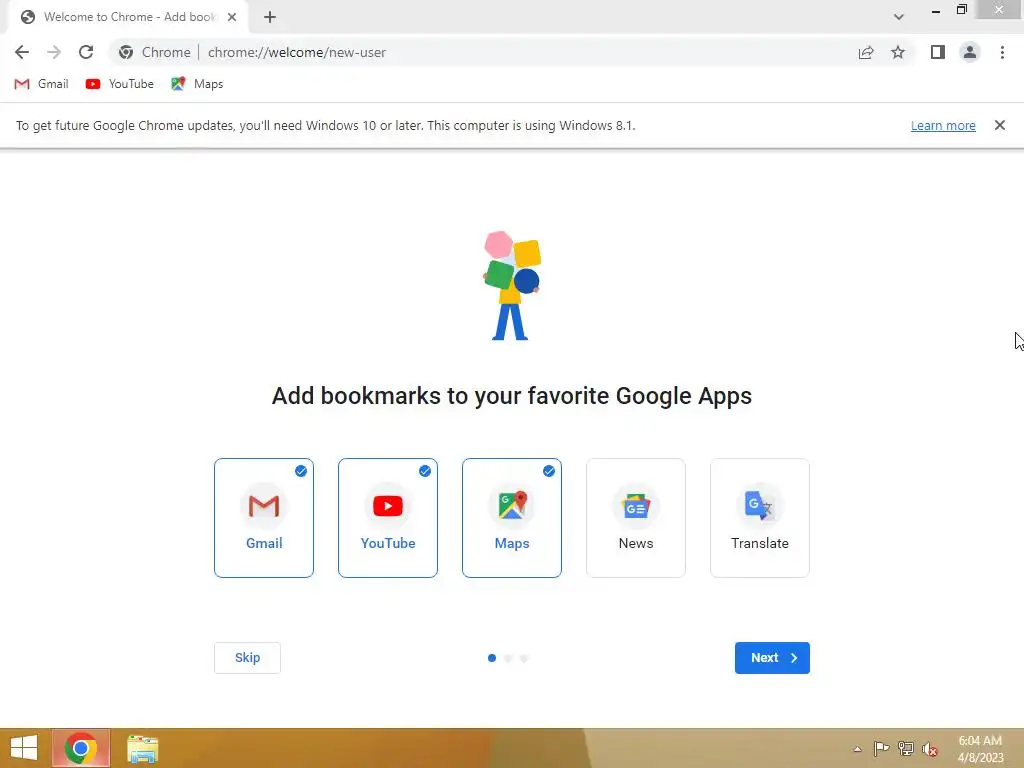This screenshot has height=768, width=1024.
Task: Open the side panel icon
Action: [x=938, y=52]
